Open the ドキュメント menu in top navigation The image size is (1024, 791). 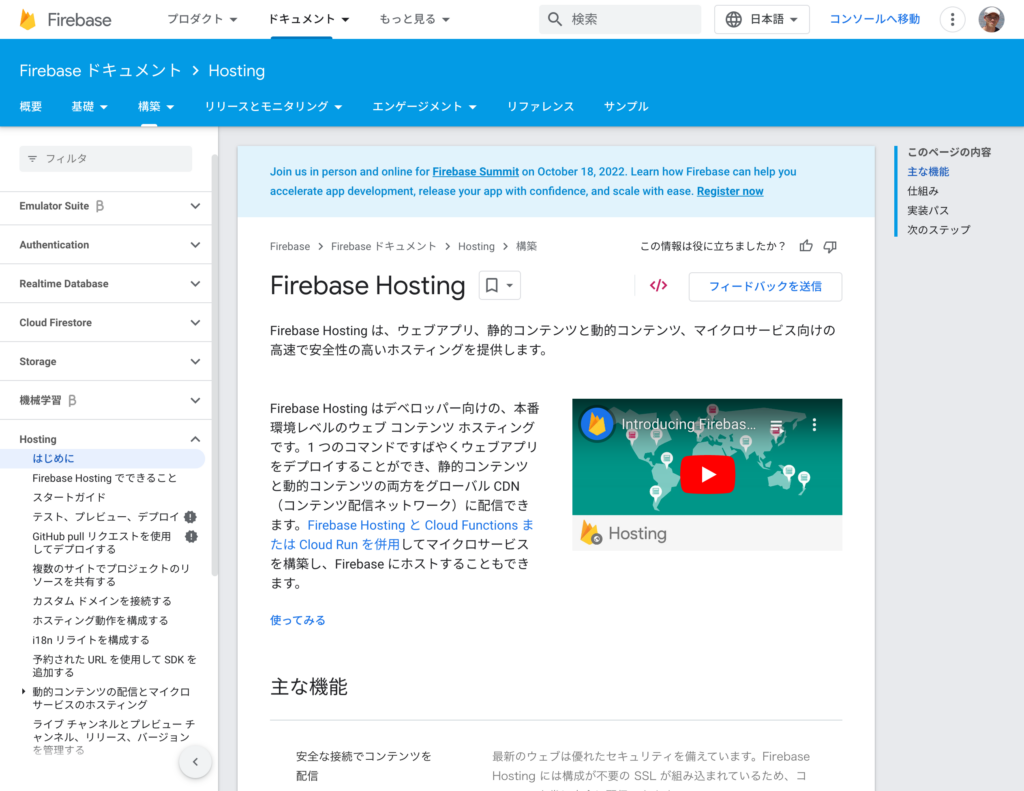(x=309, y=19)
